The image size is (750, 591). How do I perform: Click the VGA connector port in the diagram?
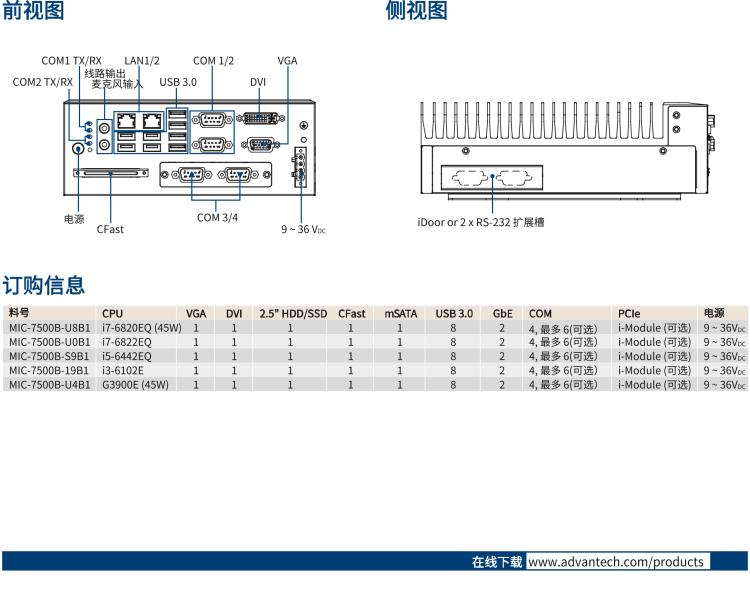pyautogui.click(x=260, y=144)
